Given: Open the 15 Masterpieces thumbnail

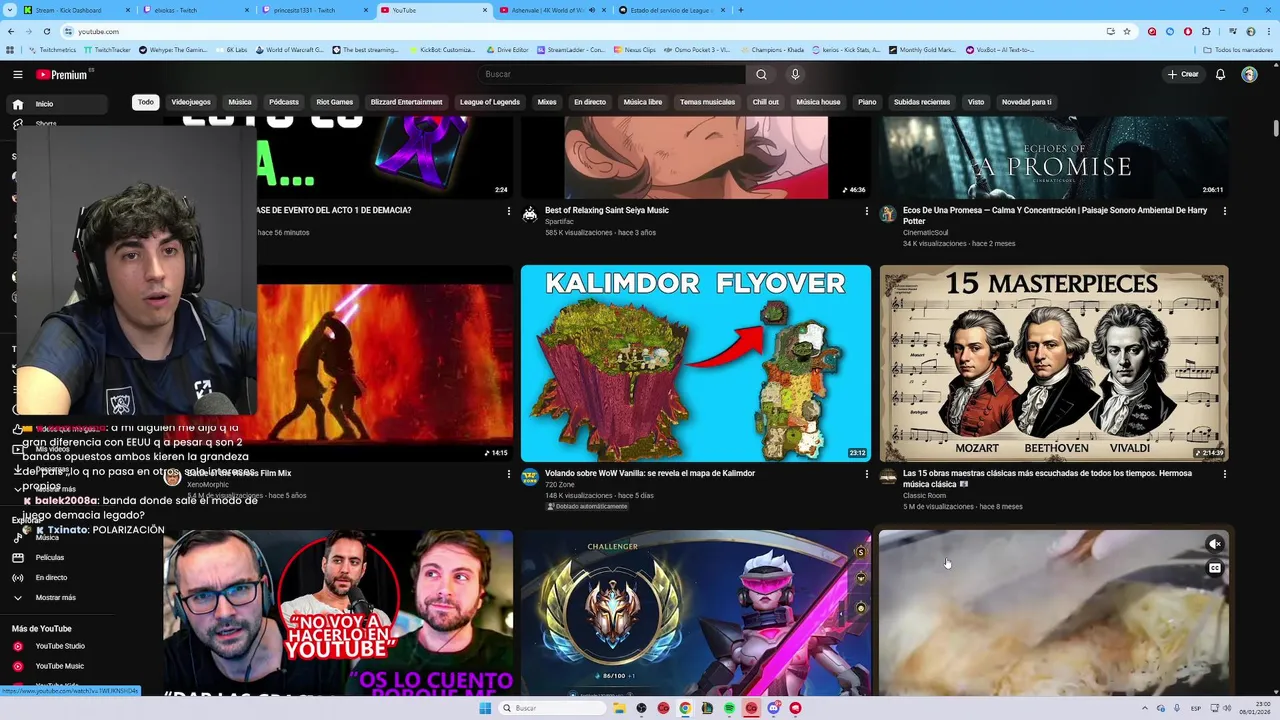Looking at the screenshot, I should (x=1054, y=363).
